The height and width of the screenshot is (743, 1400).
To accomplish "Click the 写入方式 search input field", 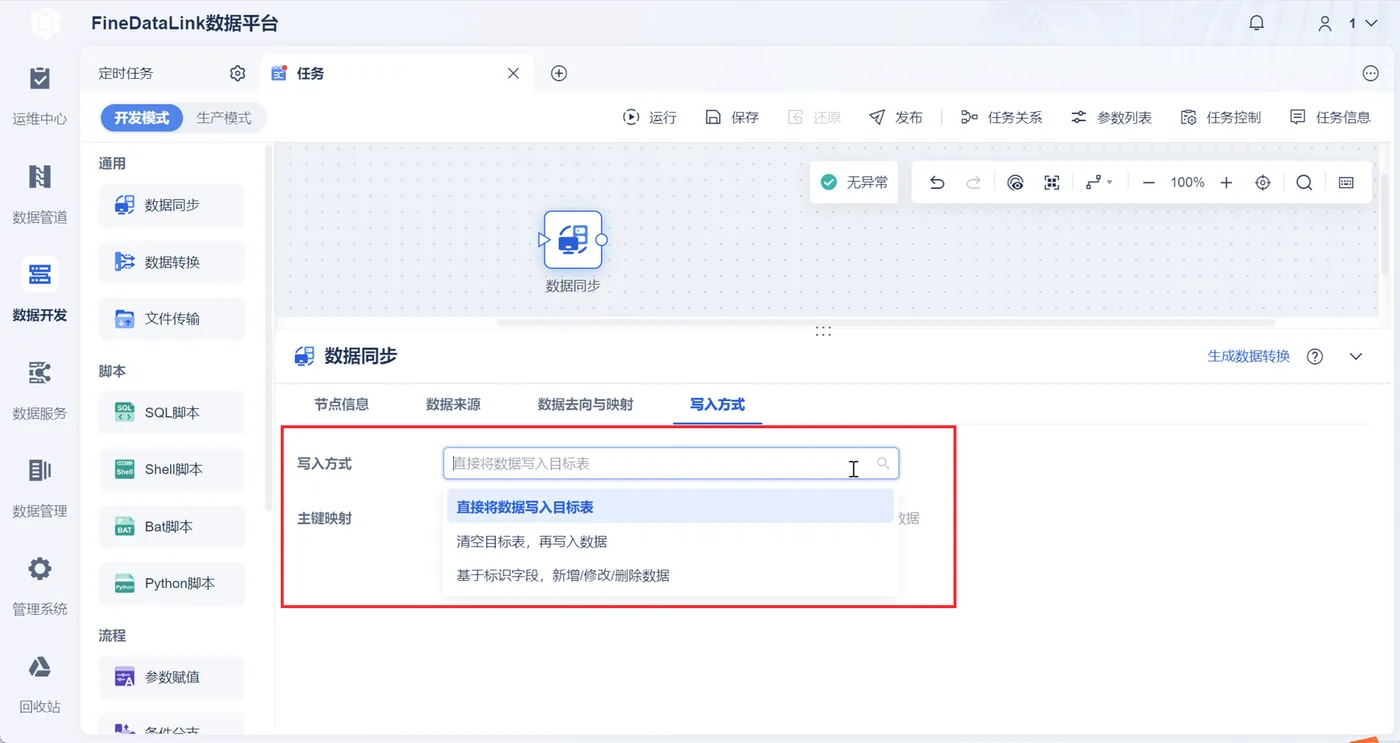I will 671,463.
